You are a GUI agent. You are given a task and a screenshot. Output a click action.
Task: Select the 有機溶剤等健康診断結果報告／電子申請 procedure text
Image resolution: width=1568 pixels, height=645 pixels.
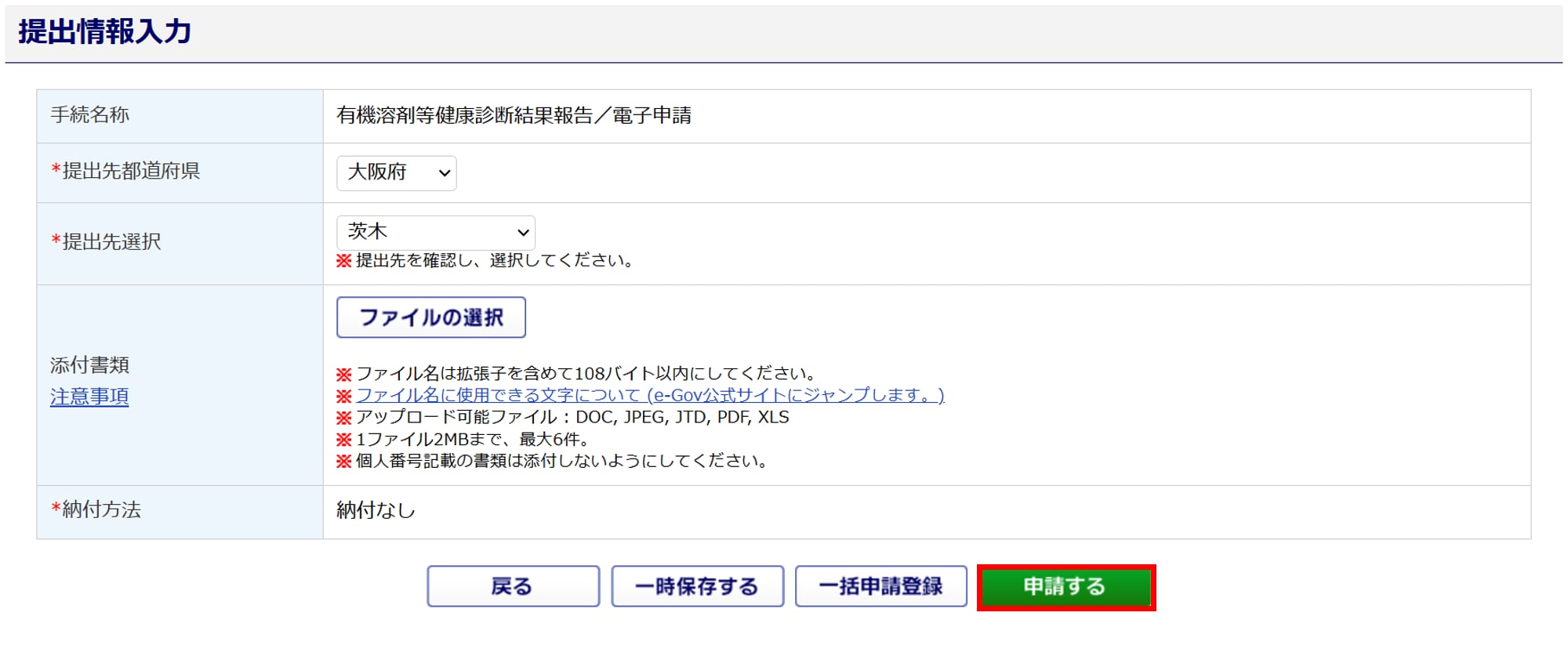(x=514, y=116)
